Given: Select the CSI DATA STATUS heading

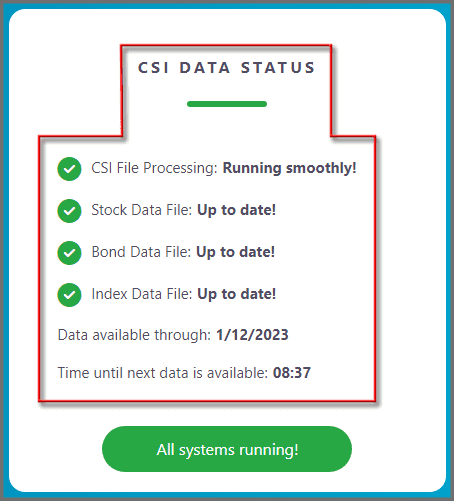Looking at the screenshot, I should (227, 68).
